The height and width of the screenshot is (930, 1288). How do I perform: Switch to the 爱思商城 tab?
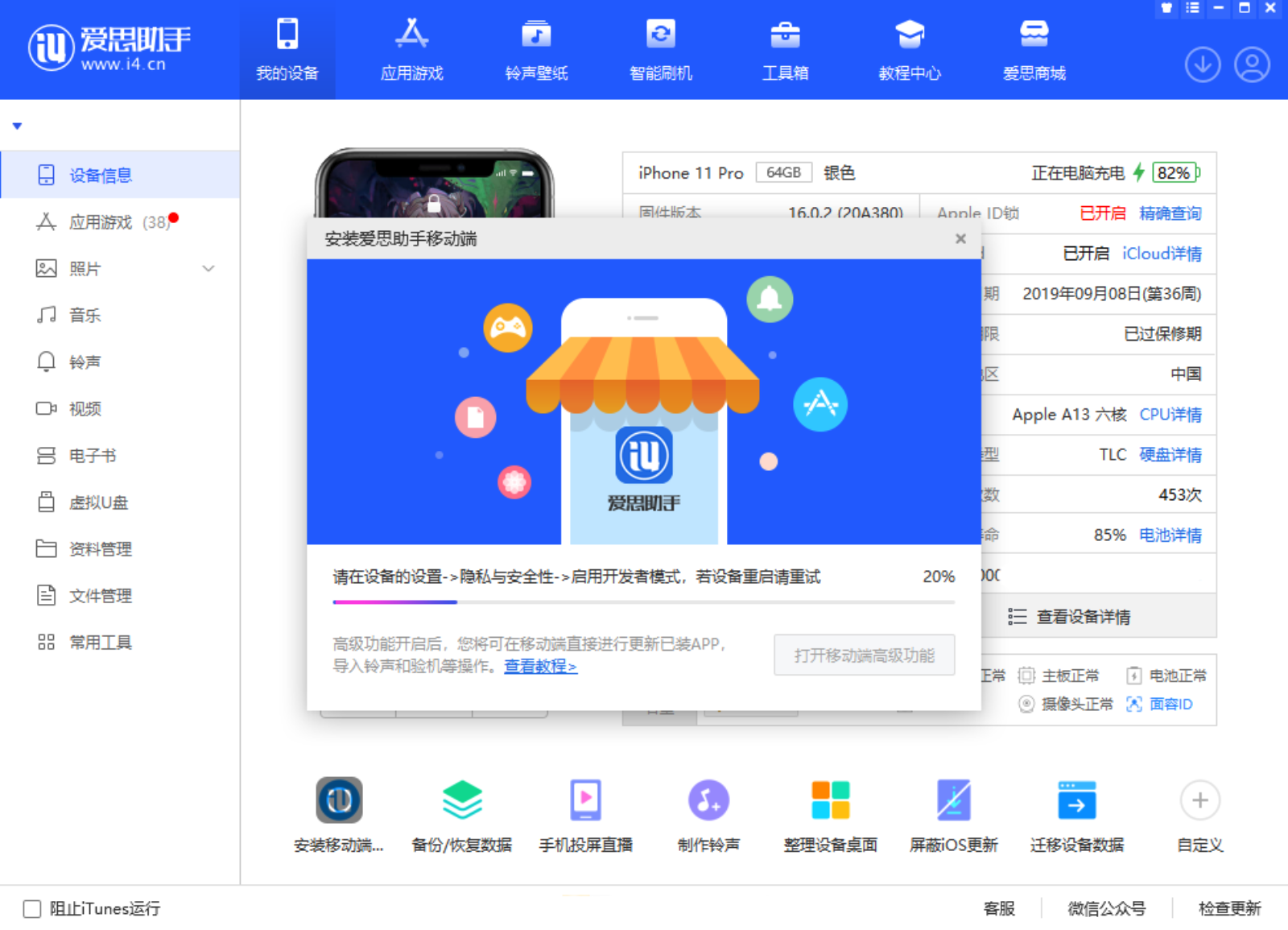coord(1034,48)
